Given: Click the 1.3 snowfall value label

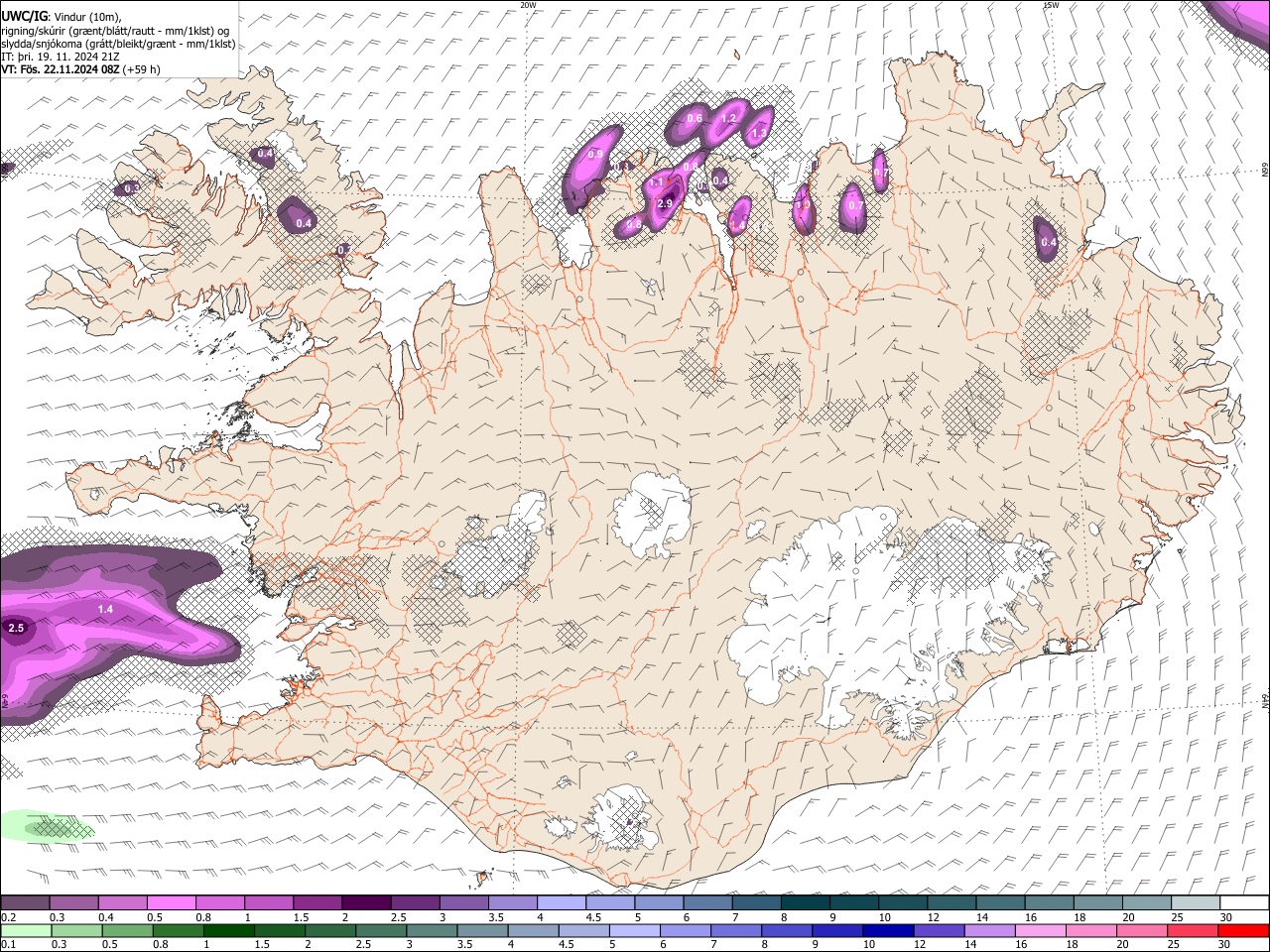Looking at the screenshot, I should click(760, 133).
